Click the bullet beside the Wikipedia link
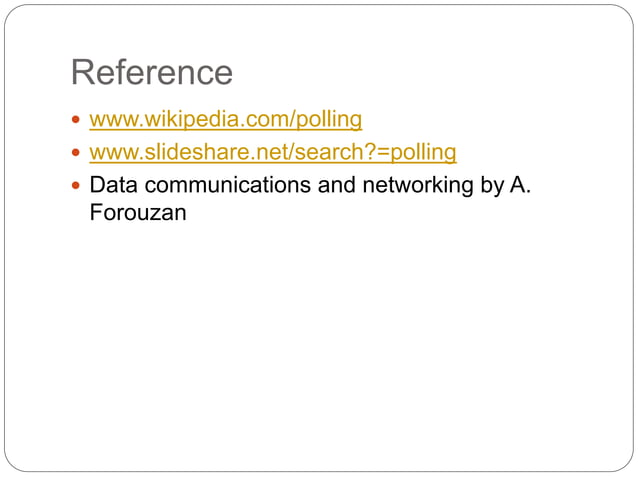 tap(78, 121)
